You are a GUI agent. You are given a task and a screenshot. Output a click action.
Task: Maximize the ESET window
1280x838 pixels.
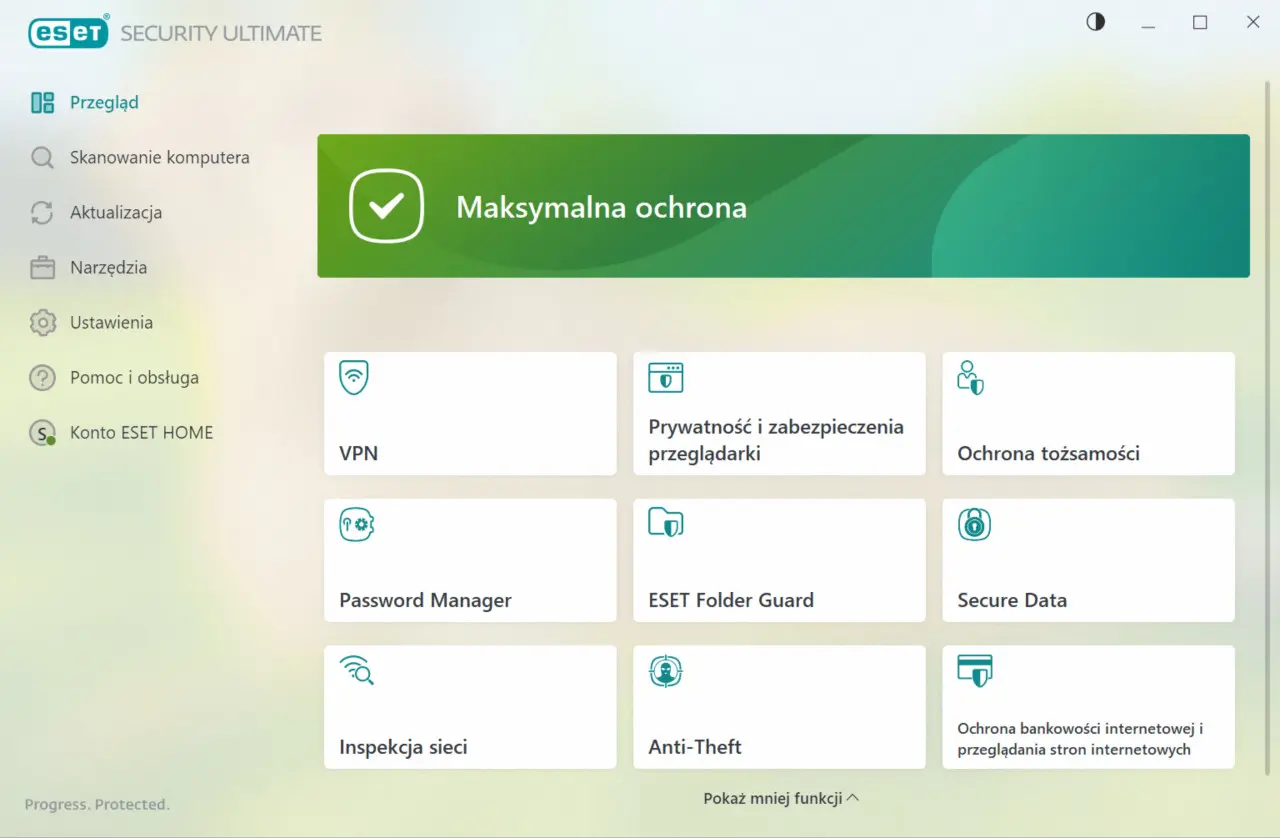pyautogui.click(x=1200, y=22)
